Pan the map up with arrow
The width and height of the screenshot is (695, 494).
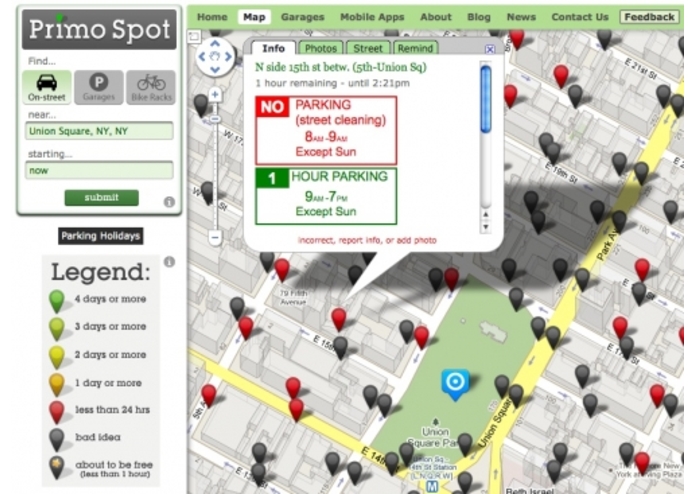215,43
